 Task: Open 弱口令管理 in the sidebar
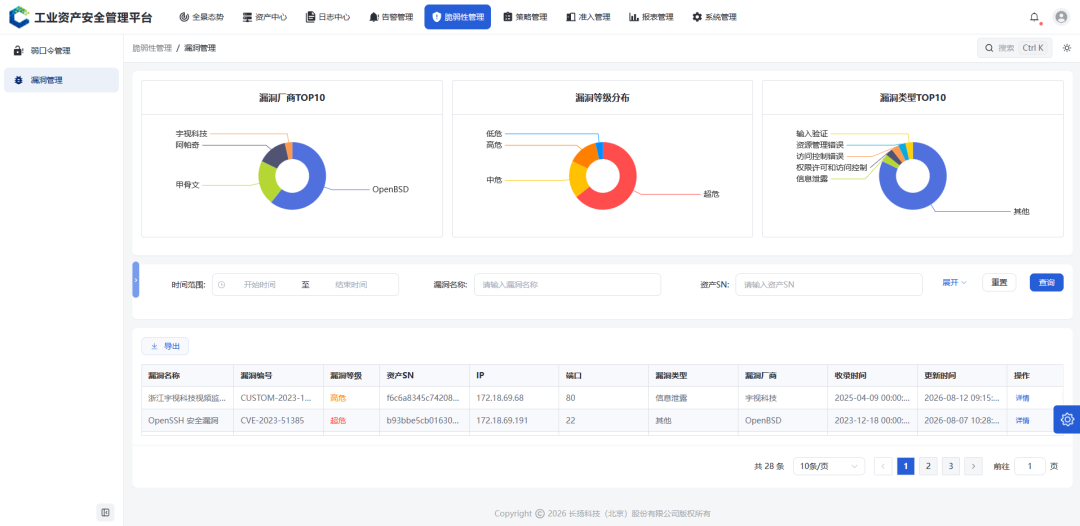(x=61, y=51)
